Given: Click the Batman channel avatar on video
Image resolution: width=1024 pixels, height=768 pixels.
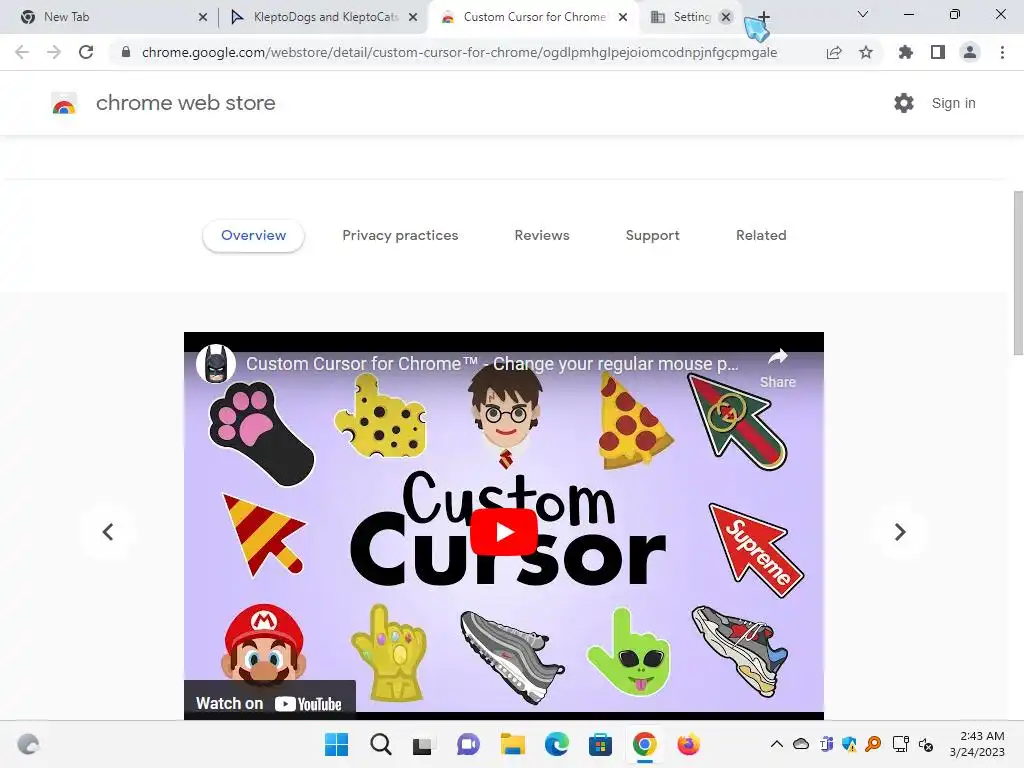Looking at the screenshot, I should pos(216,364).
